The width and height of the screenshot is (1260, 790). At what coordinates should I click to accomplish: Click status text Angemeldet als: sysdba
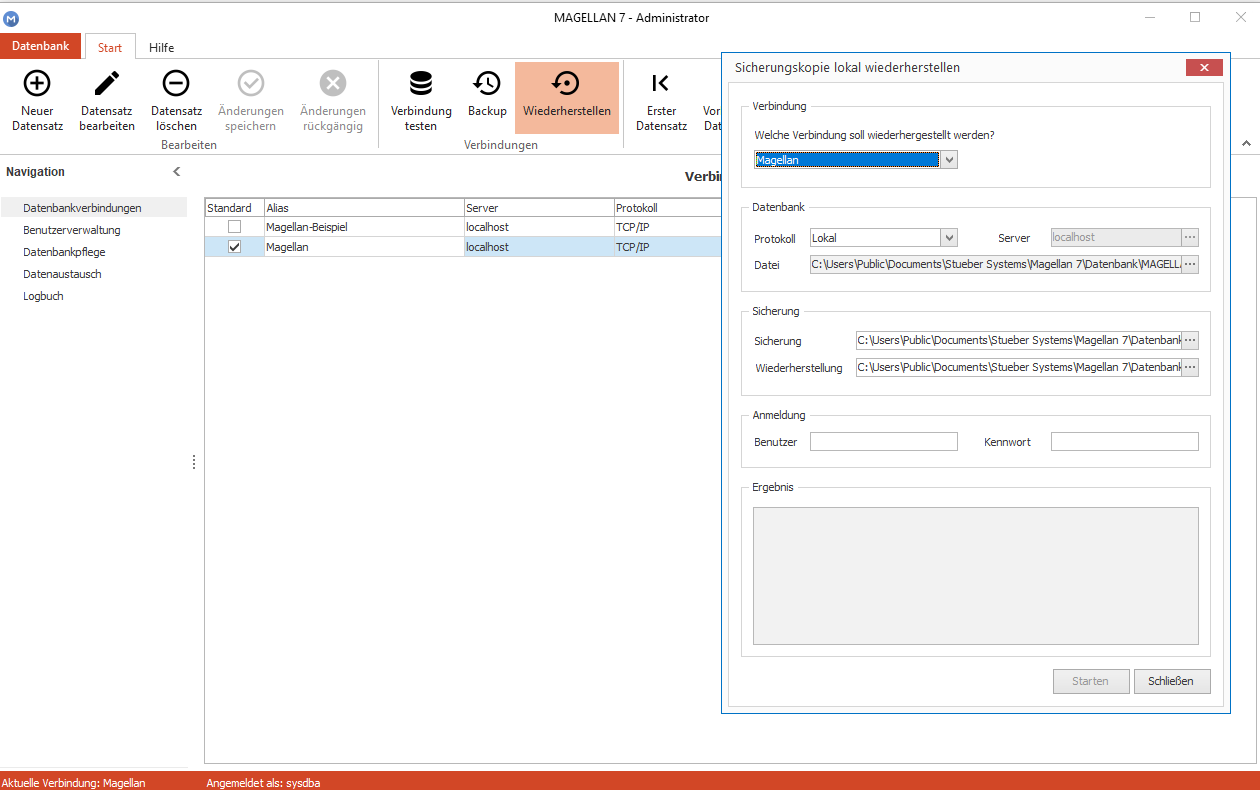[x=263, y=783]
